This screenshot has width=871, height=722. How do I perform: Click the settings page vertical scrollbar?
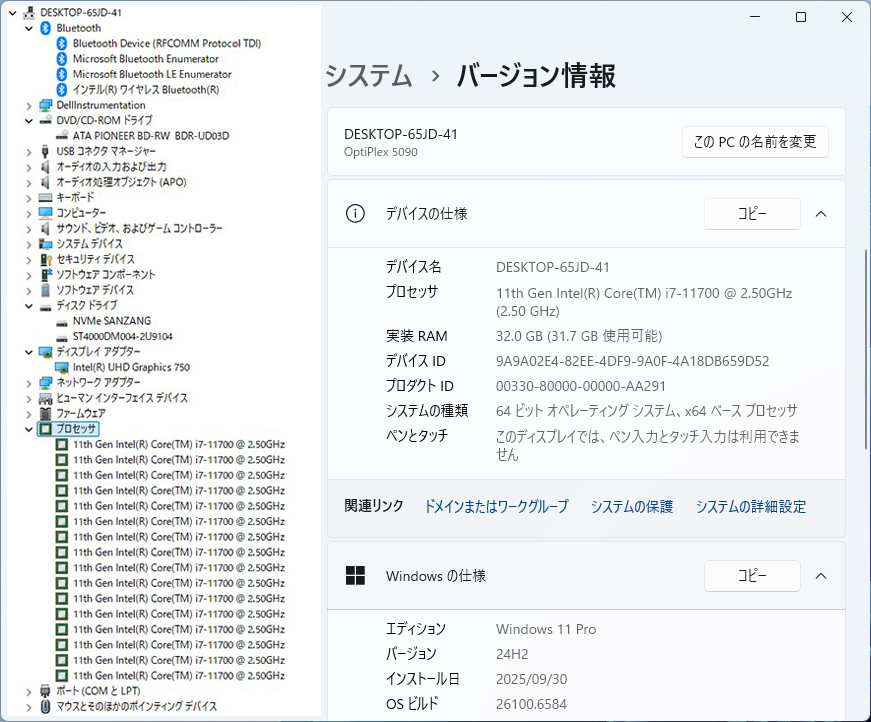click(866, 300)
